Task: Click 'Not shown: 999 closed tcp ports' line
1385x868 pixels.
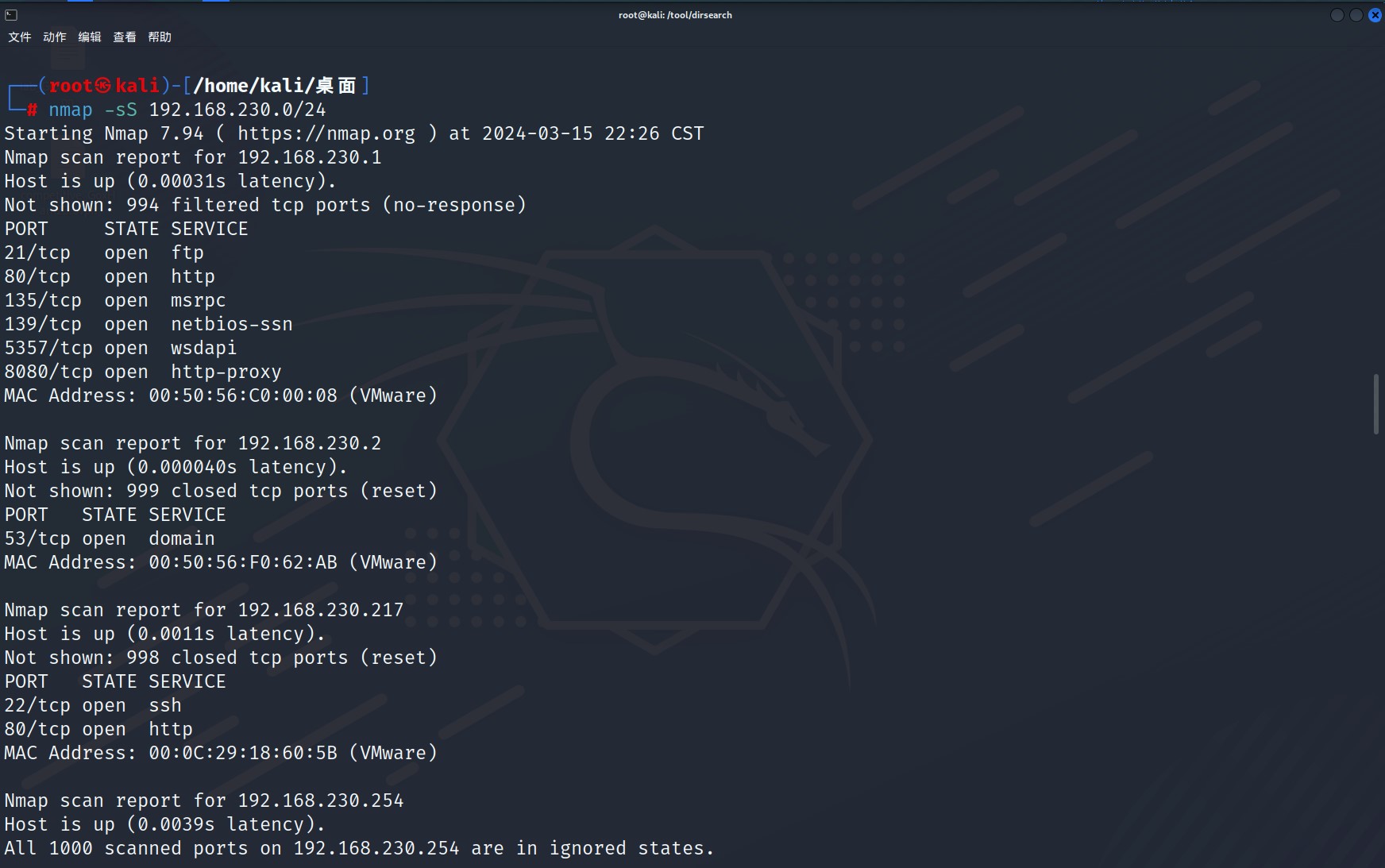Action: [x=221, y=491]
